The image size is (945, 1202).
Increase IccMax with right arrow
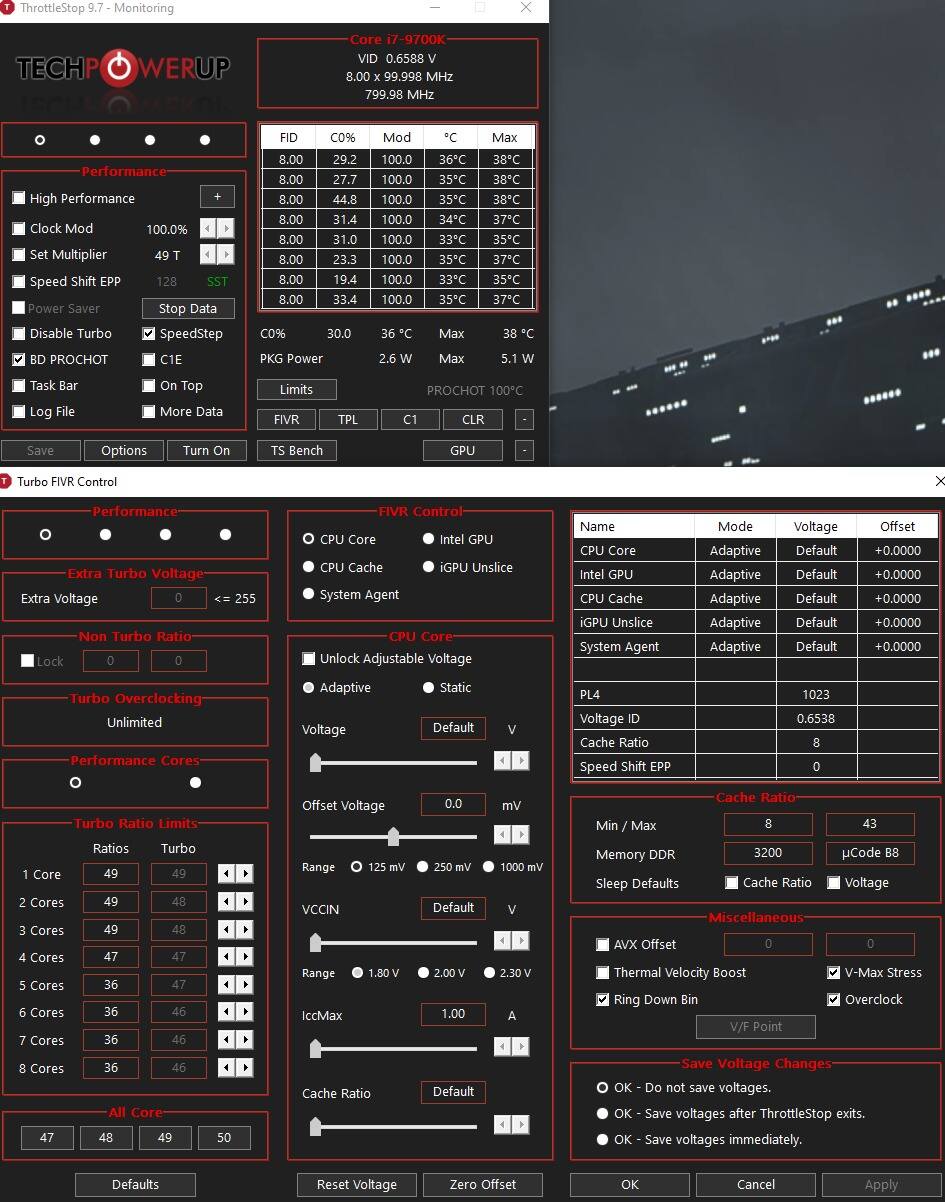coord(520,1046)
